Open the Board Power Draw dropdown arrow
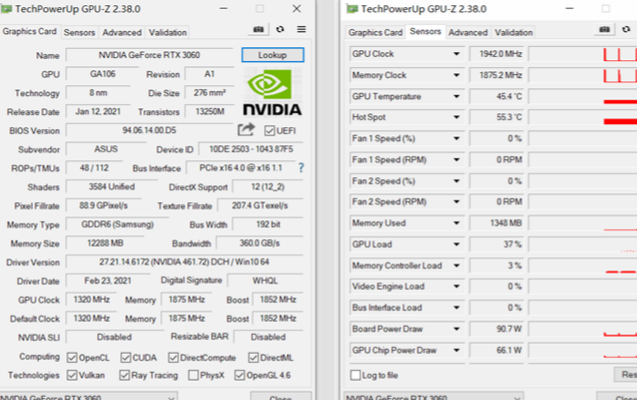This screenshot has height=400, width=637. pyautogui.click(x=457, y=329)
